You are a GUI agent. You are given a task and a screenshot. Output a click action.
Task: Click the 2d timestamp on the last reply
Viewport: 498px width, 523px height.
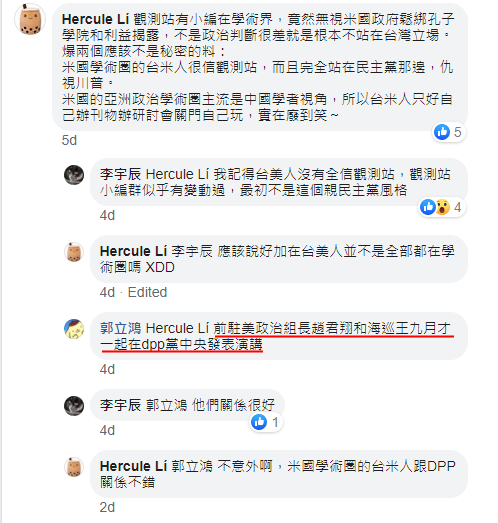click(x=107, y=507)
